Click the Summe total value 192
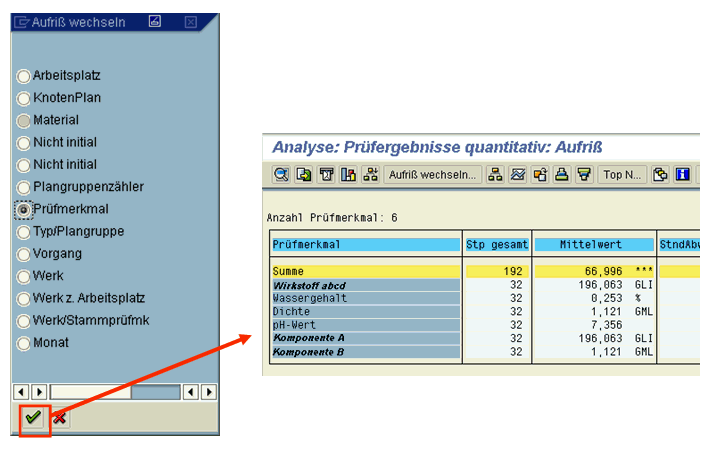Image resolution: width=704 pixels, height=454 pixels. (513, 271)
